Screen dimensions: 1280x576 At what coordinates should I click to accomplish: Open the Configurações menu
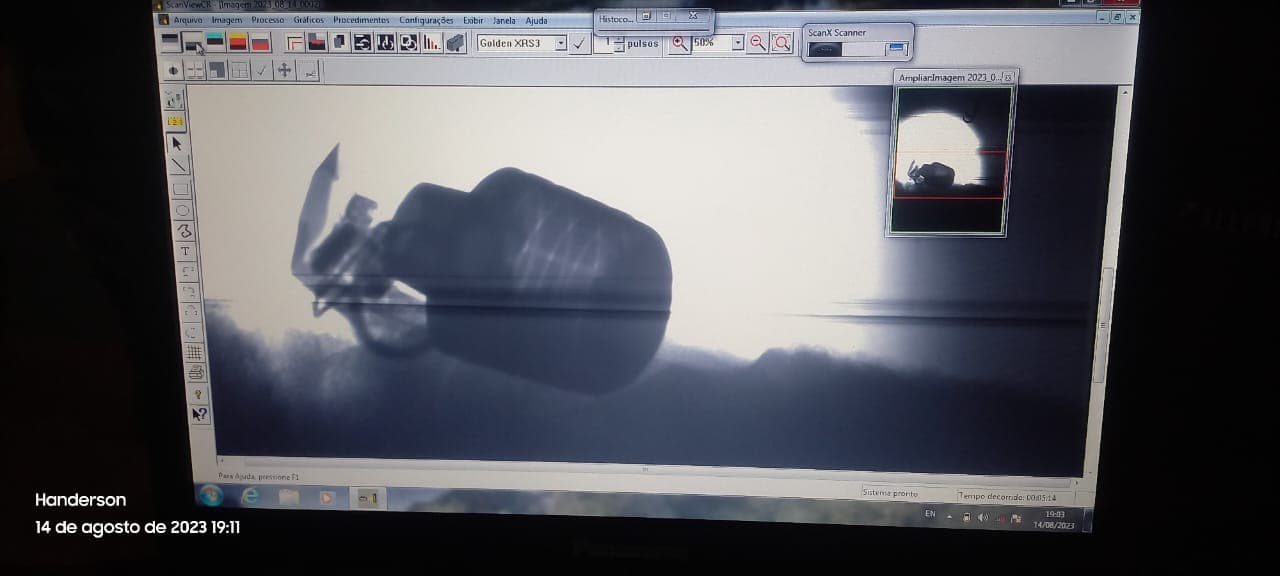tap(426, 20)
